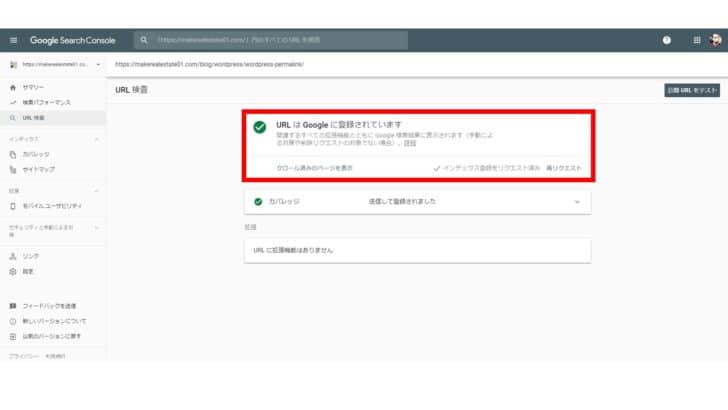The width and height of the screenshot is (728, 410).
Task: Click the feedback speech bubble icon
Action: (13, 306)
